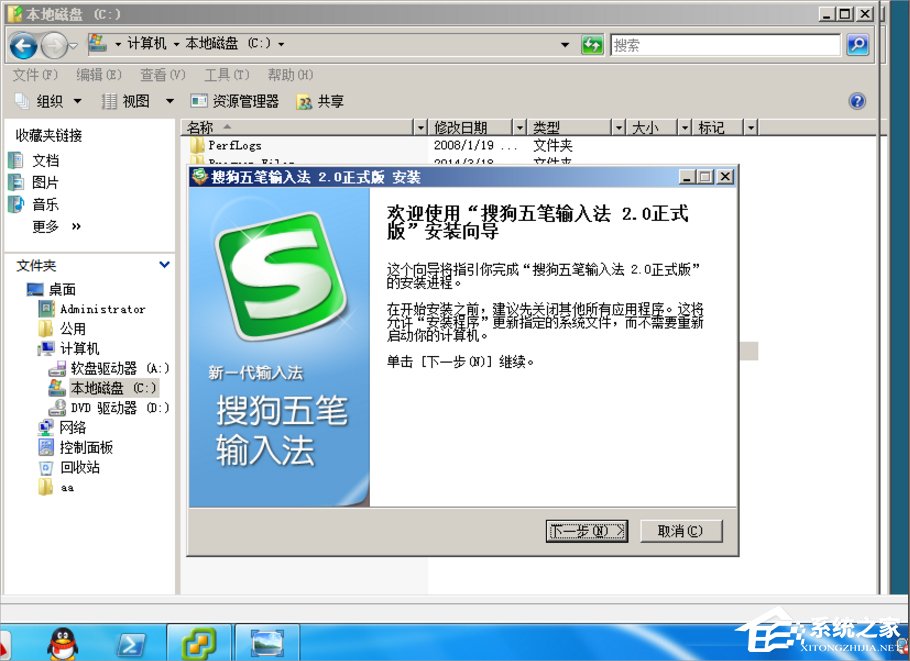910x661 pixels.
Task: Refresh the folder with the green refresh icon
Action: coord(593,44)
